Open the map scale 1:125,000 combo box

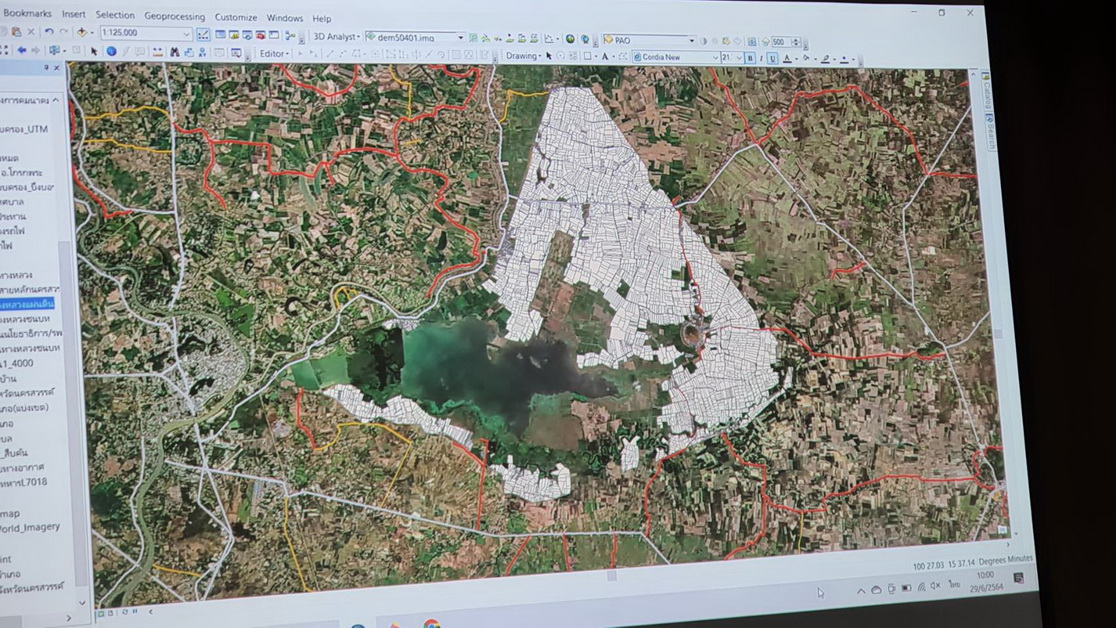coord(146,33)
